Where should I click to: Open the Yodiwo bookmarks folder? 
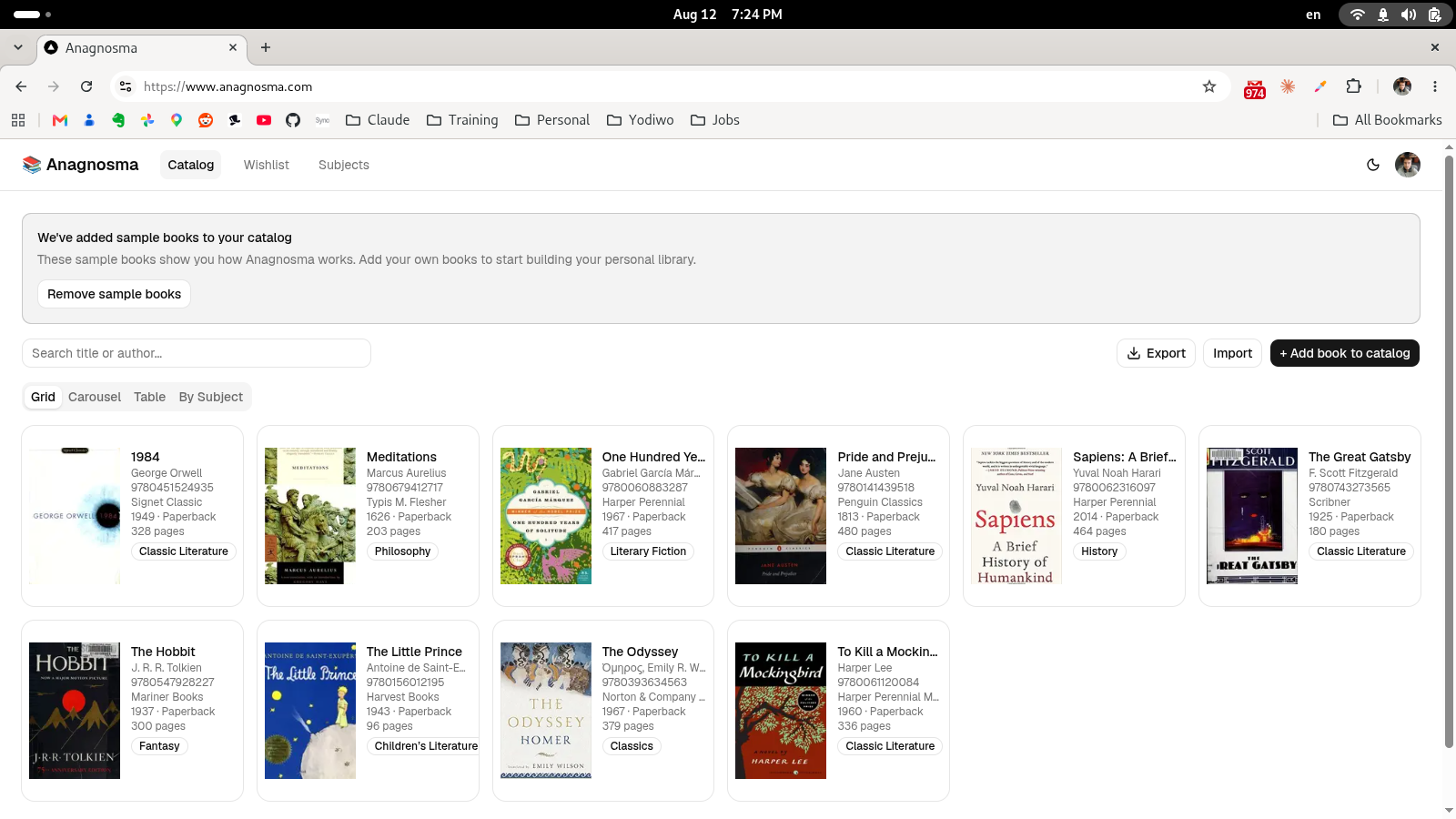(x=641, y=120)
